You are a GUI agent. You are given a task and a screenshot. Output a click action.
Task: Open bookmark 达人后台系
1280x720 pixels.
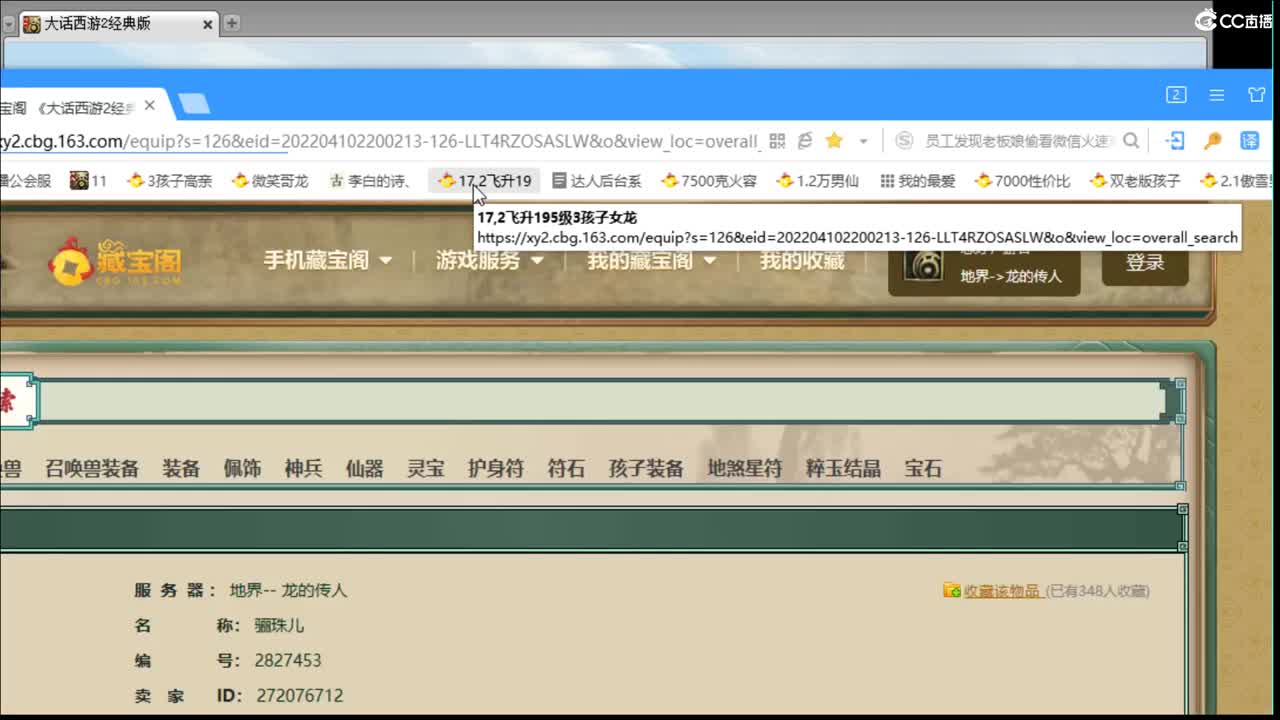[596, 181]
